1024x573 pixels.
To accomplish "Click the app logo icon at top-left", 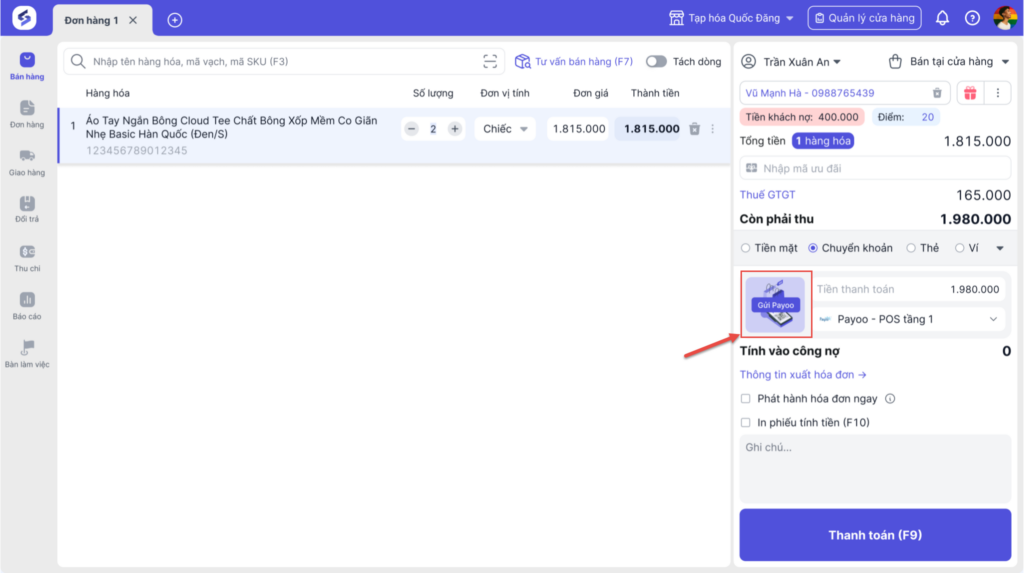I will pyautogui.click(x=24, y=18).
